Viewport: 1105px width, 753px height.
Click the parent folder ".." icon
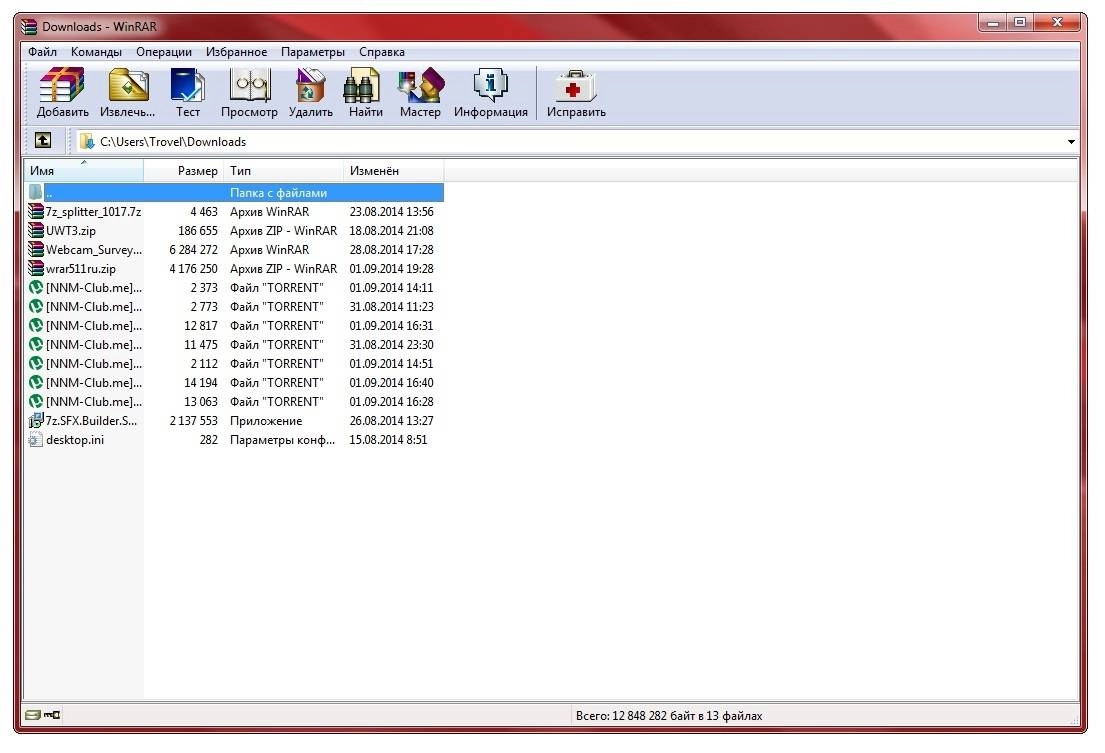tap(35, 192)
